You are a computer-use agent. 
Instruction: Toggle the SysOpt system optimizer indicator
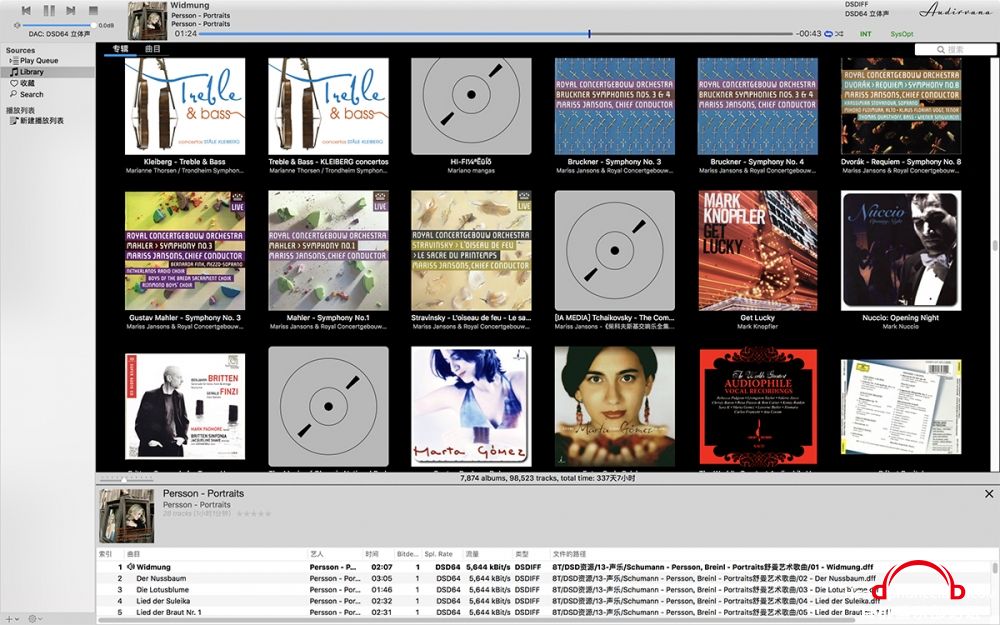coord(902,34)
